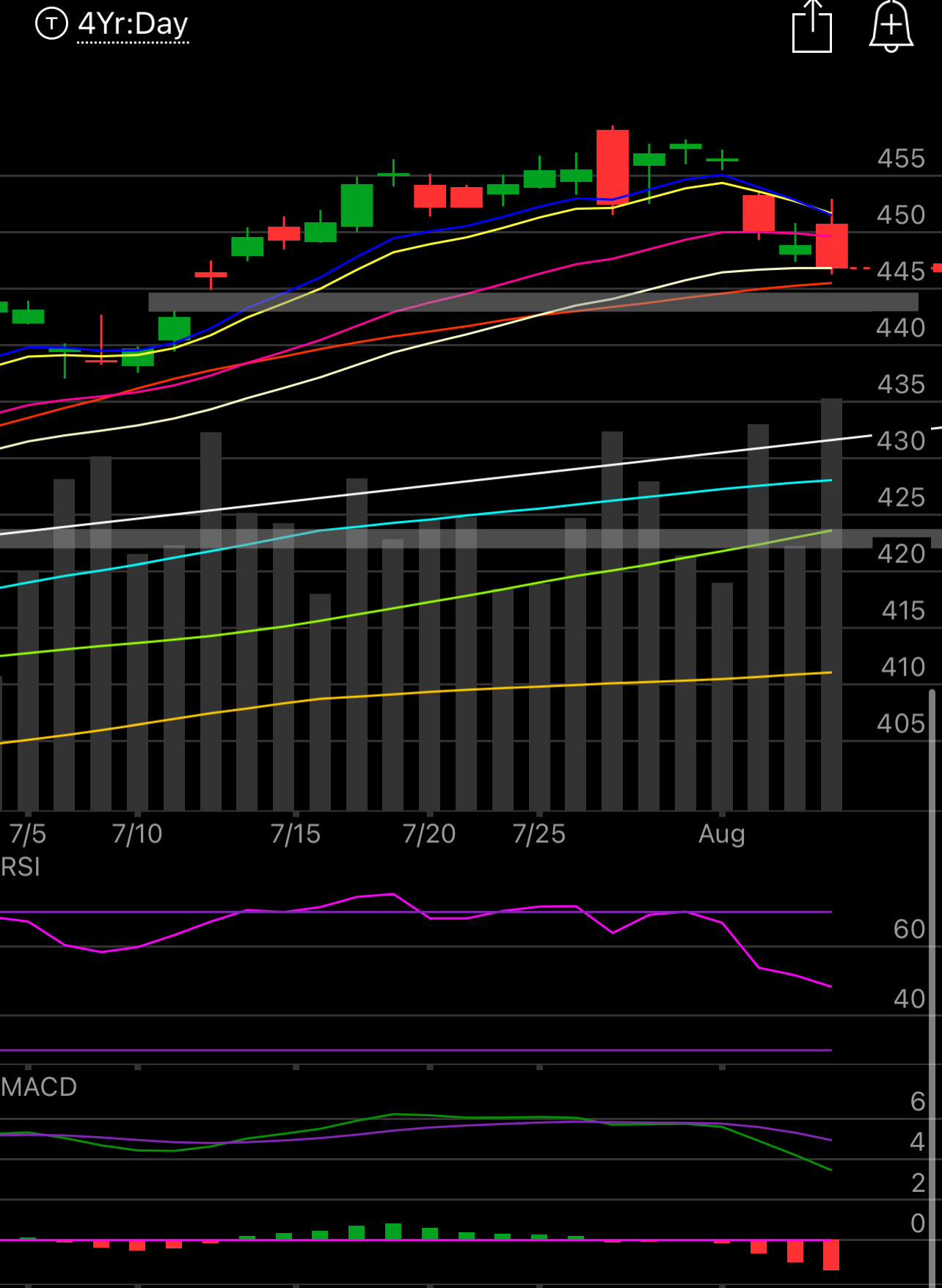Image resolution: width=942 pixels, height=1288 pixels.
Task: Click the 425 price axis label
Action: (901, 497)
